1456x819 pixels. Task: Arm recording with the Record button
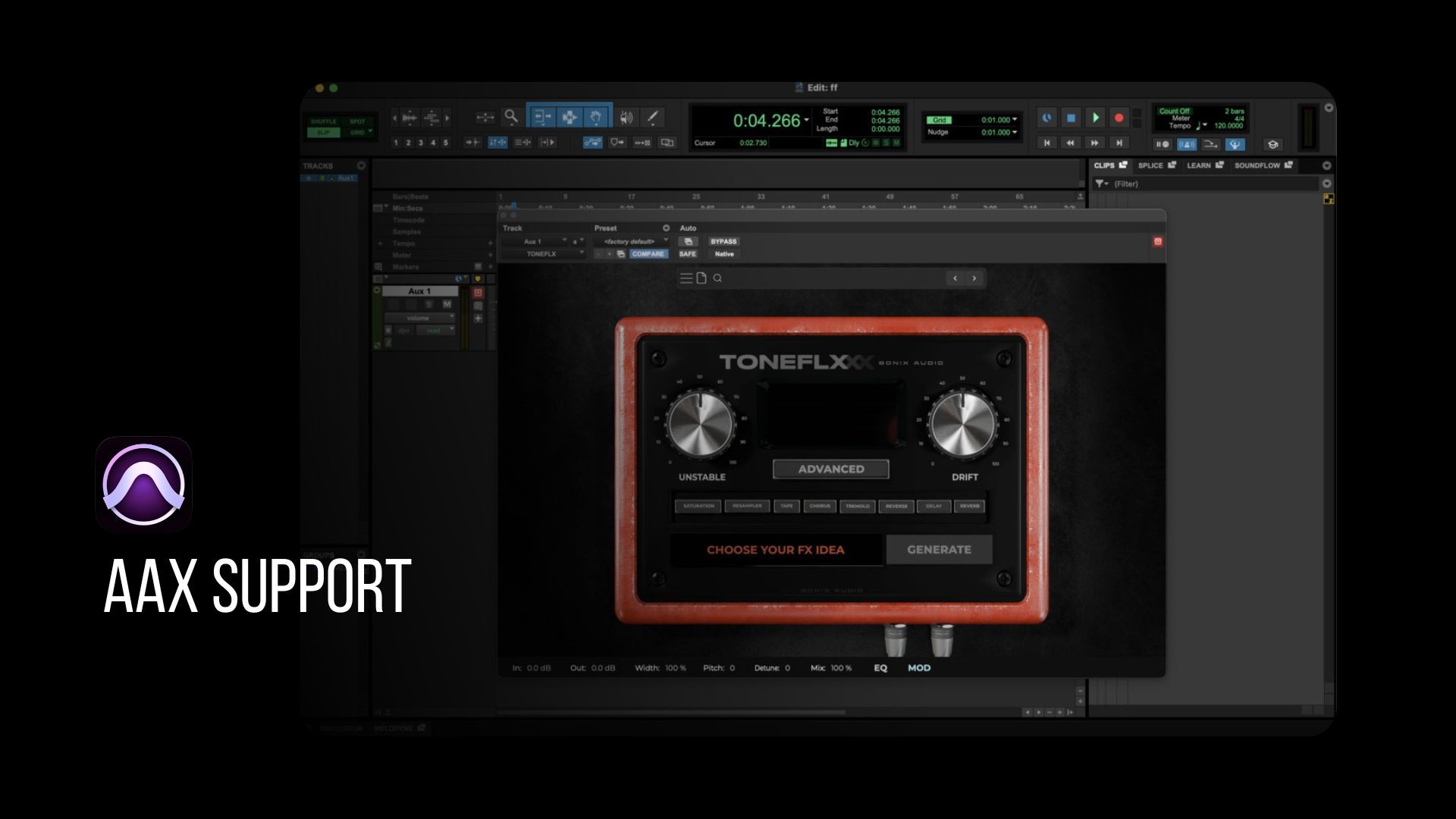(1119, 118)
